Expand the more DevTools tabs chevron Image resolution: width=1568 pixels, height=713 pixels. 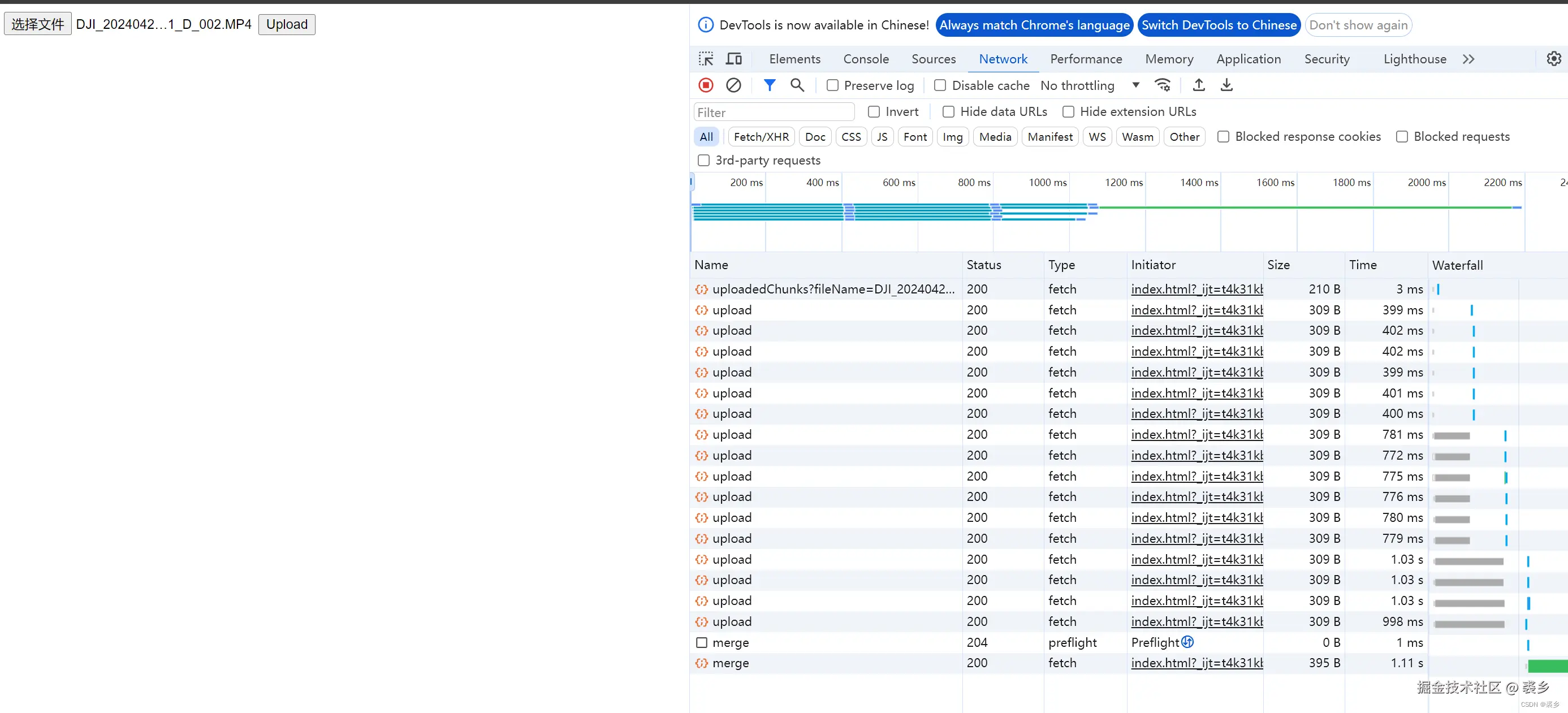click(x=1468, y=59)
